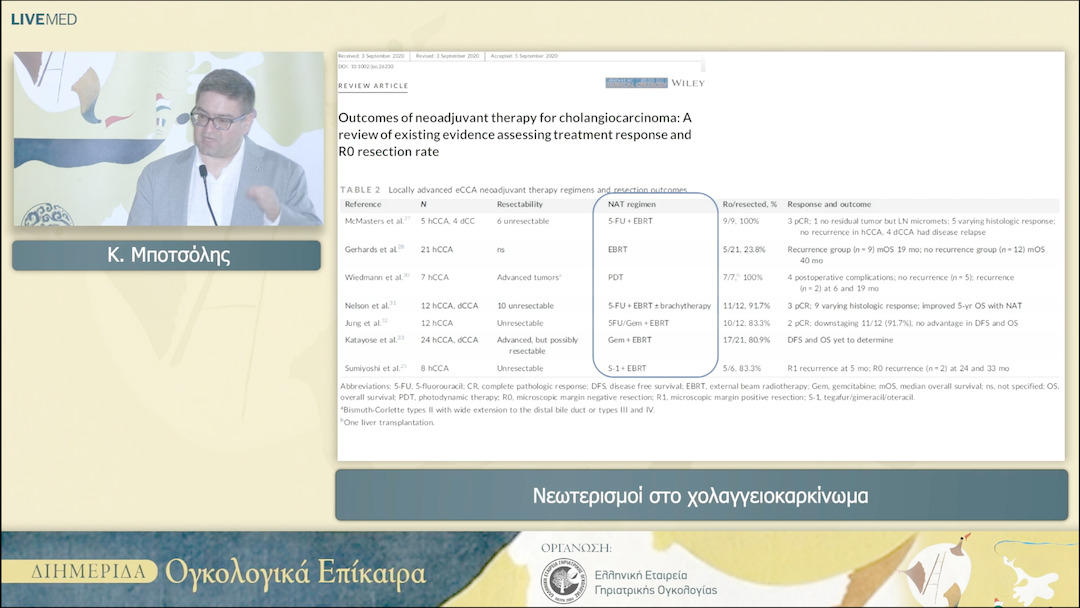1080x608 pixels.
Task: Click the 'Katayose et al.' reference cell
Action: 374,340
